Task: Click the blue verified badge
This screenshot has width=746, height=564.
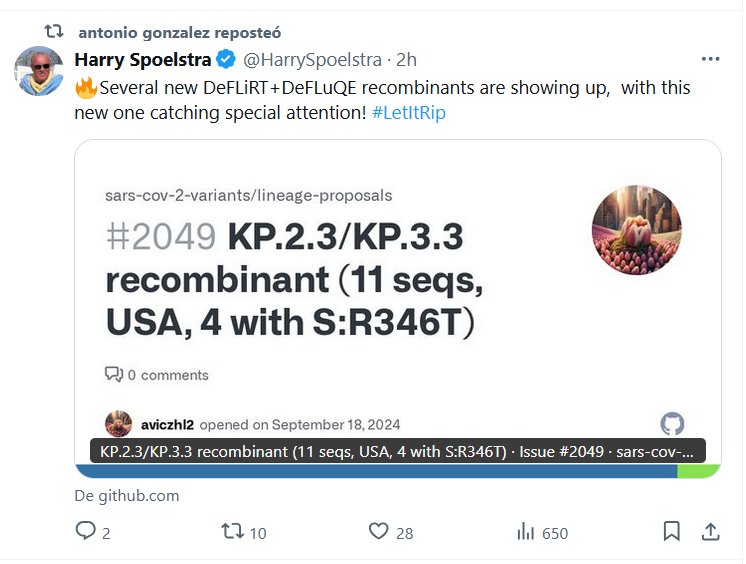Action: 228,59
